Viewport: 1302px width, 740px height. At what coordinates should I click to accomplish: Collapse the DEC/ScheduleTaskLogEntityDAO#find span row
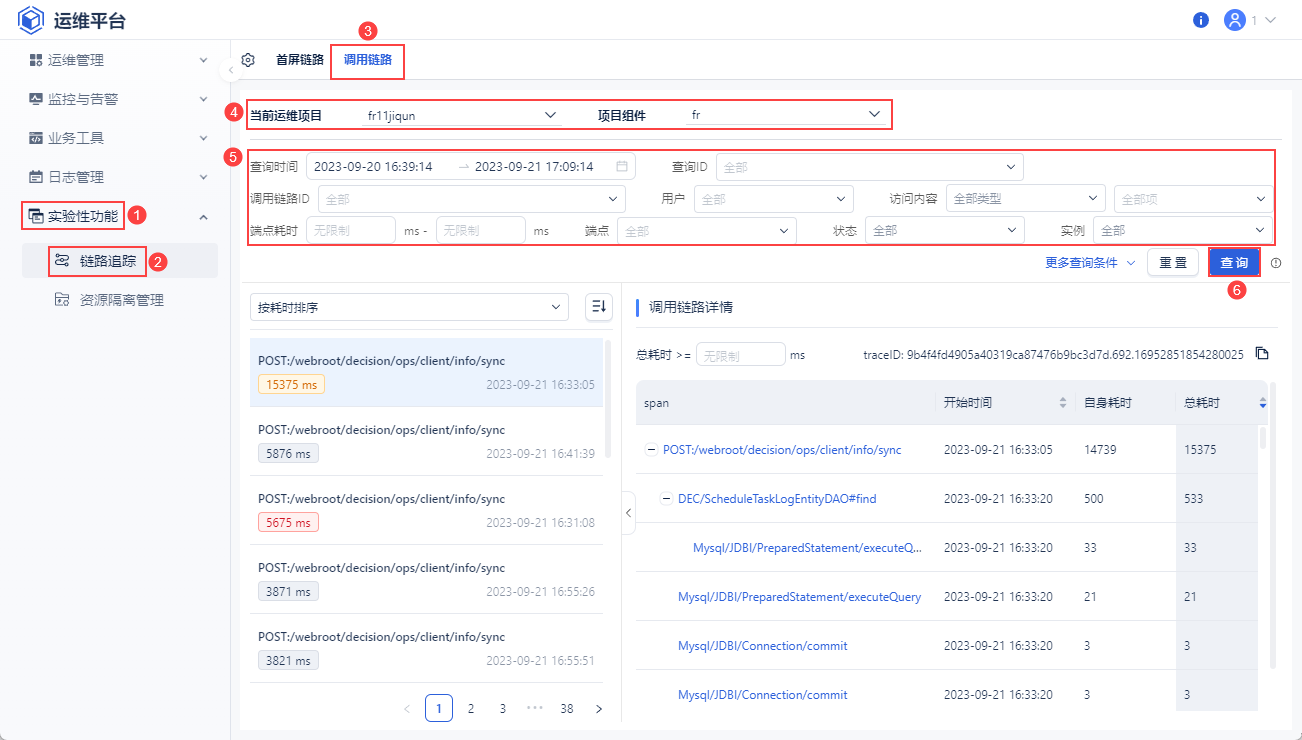[x=667, y=499]
